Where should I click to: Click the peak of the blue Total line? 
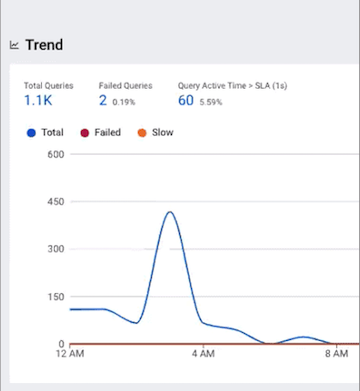tap(170, 212)
